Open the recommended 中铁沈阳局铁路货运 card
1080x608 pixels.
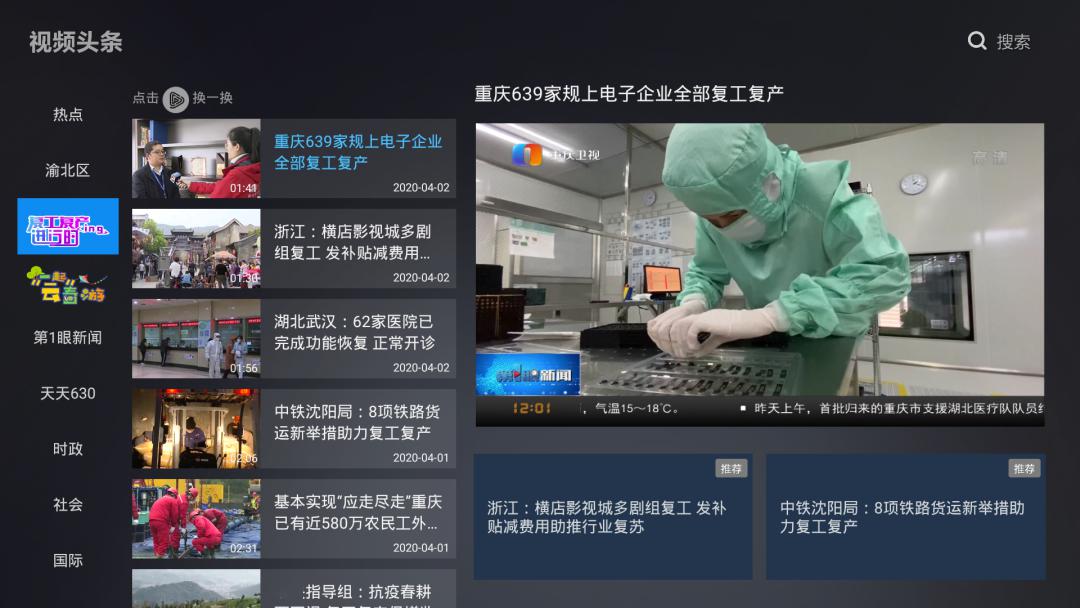tap(904, 515)
